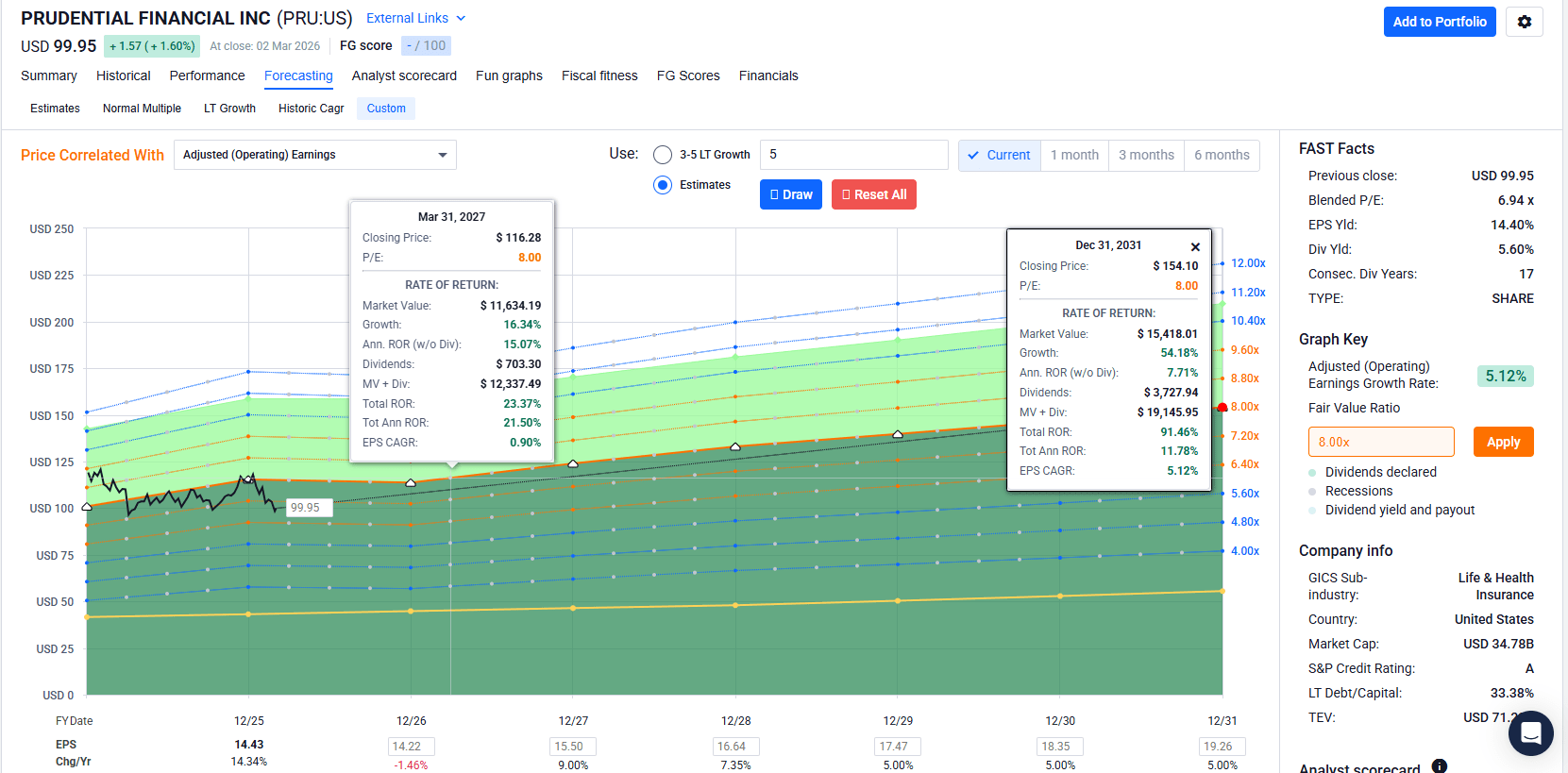This screenshot has height=773, width=1568.
Task: Click the 12/27 triangle price marker
Action: click(x=573, y=463)
